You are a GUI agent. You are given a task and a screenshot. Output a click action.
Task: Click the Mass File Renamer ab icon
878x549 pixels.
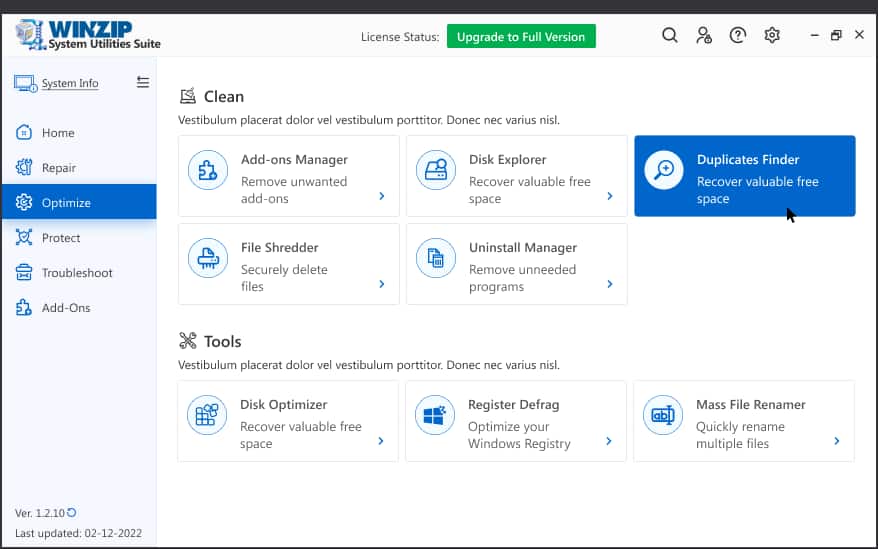pyautogui.click(x=662, y=415)
